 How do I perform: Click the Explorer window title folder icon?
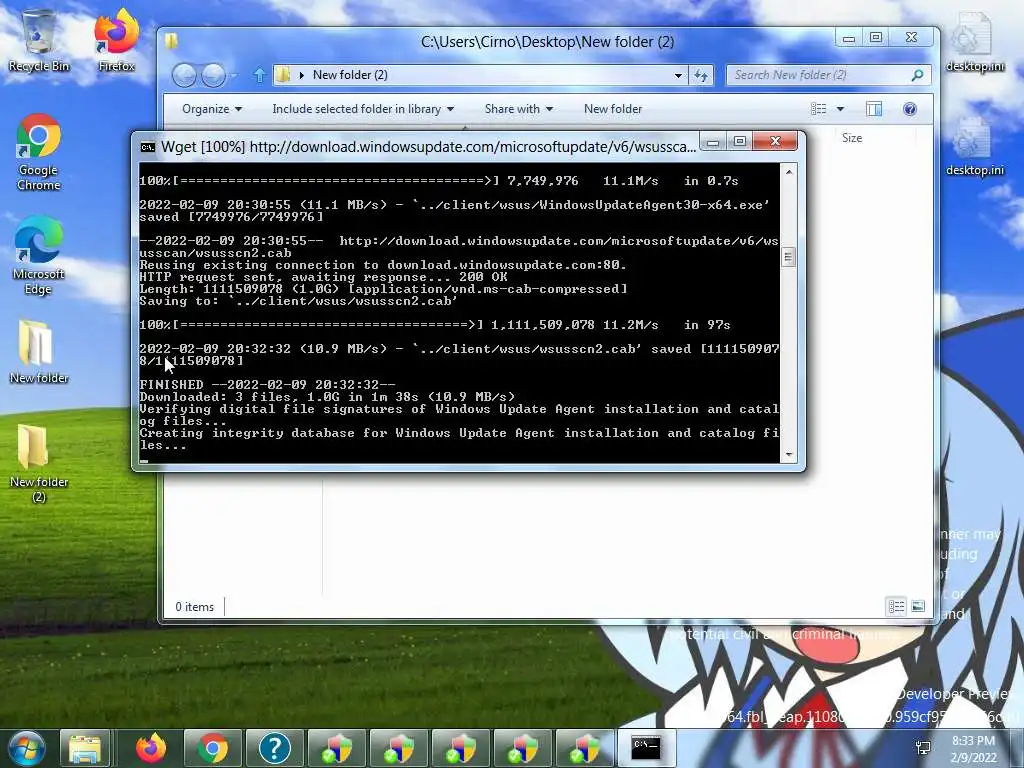click(171, 42)
